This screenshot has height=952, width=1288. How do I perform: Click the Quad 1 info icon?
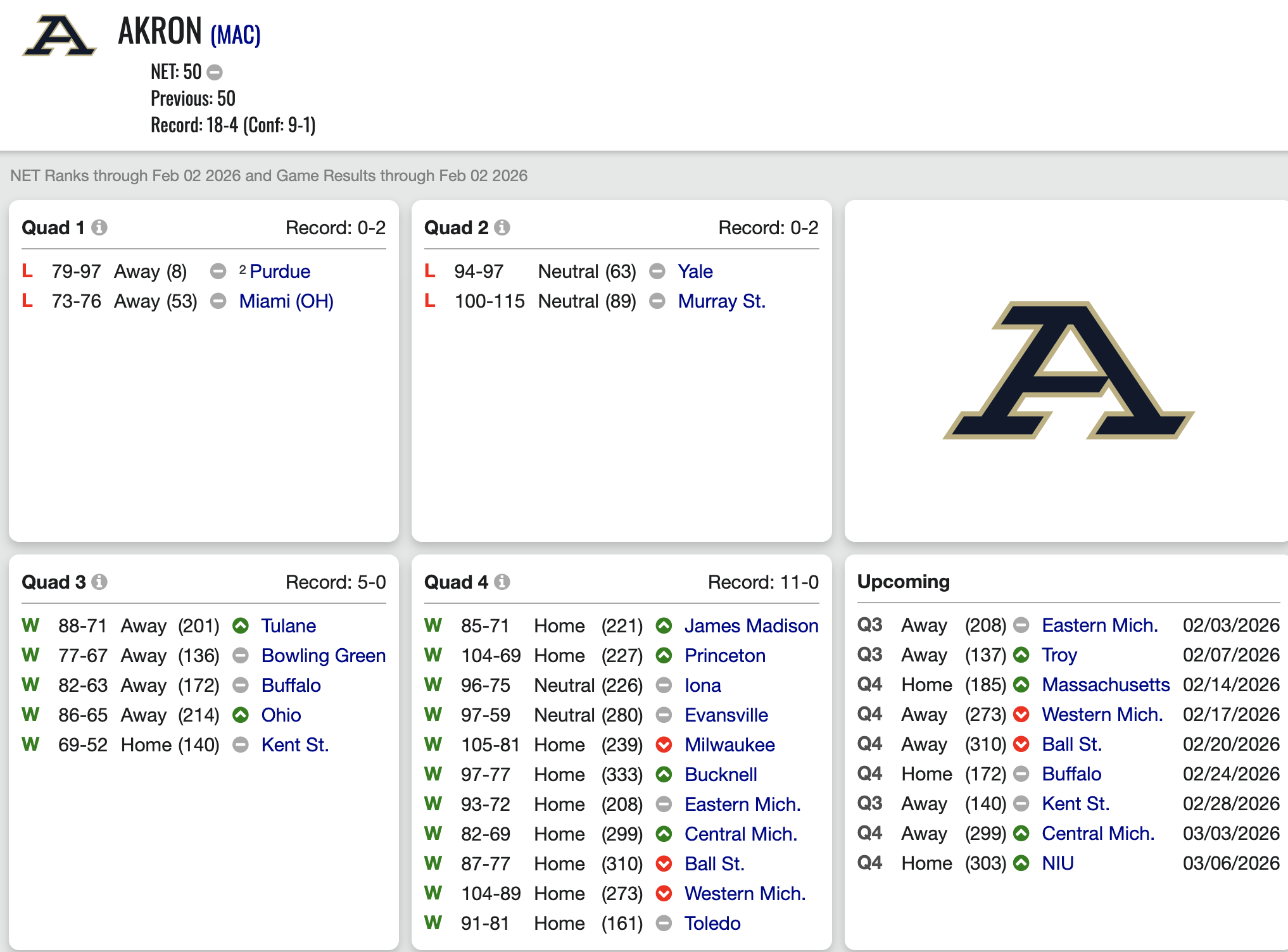pyautogui.click(x=99, y=227)
